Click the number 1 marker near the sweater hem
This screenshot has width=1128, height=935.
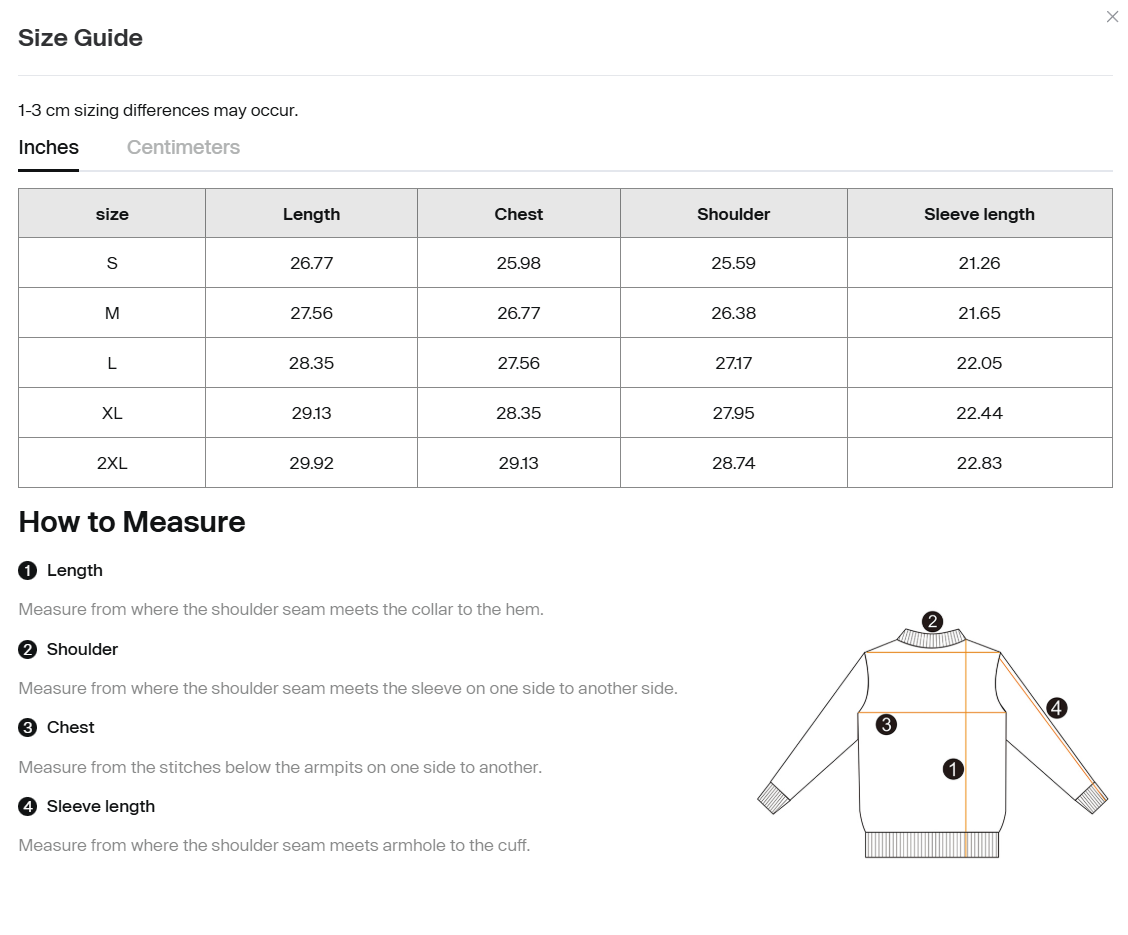tap(953, 768)
